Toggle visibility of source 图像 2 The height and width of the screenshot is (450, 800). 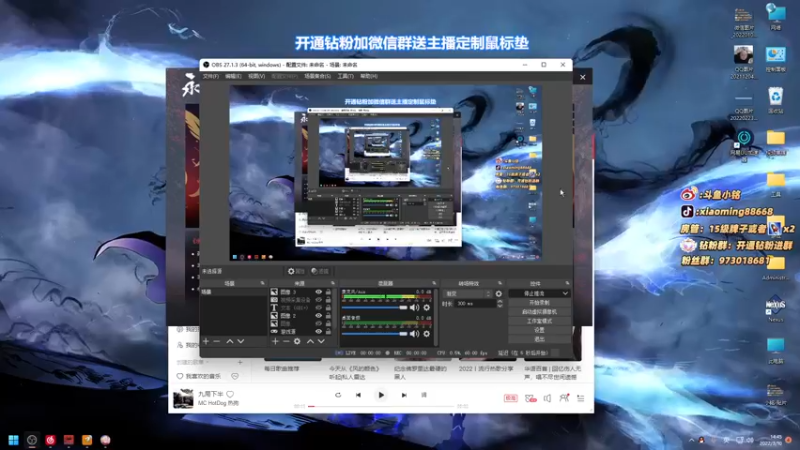(318, 316)
